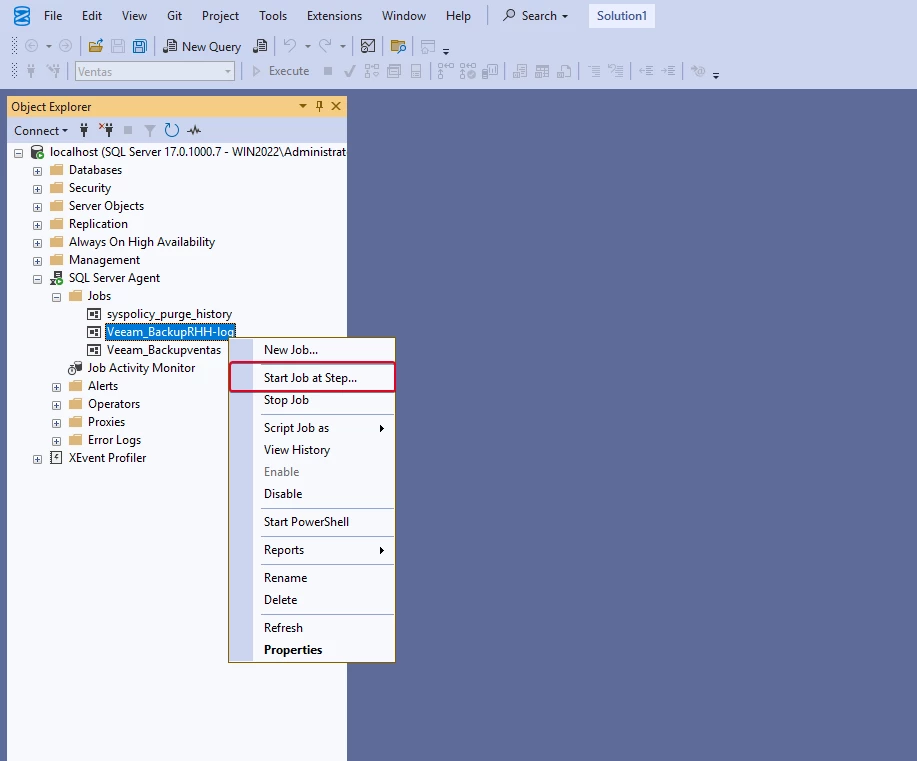
Task: Select the Operators folder
Action: point(114,404)
